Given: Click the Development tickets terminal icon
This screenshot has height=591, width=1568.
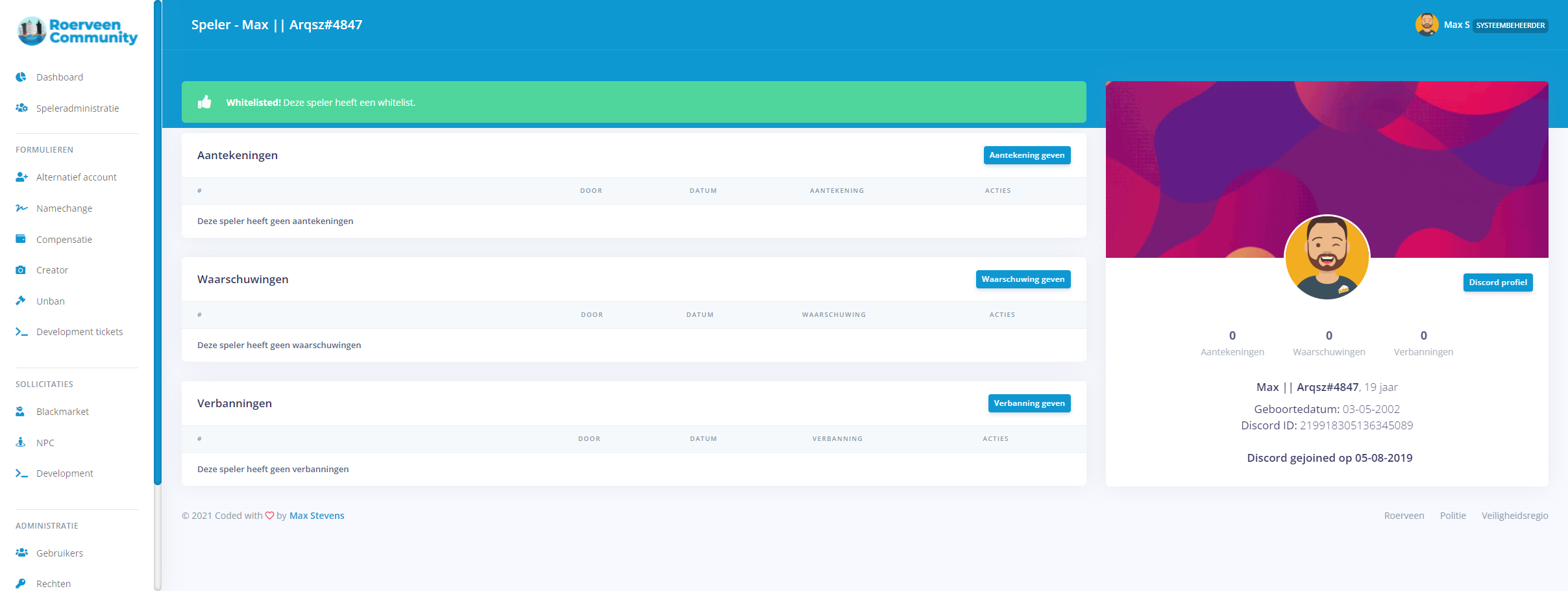Looking at the screenshot, I should 21,332.
